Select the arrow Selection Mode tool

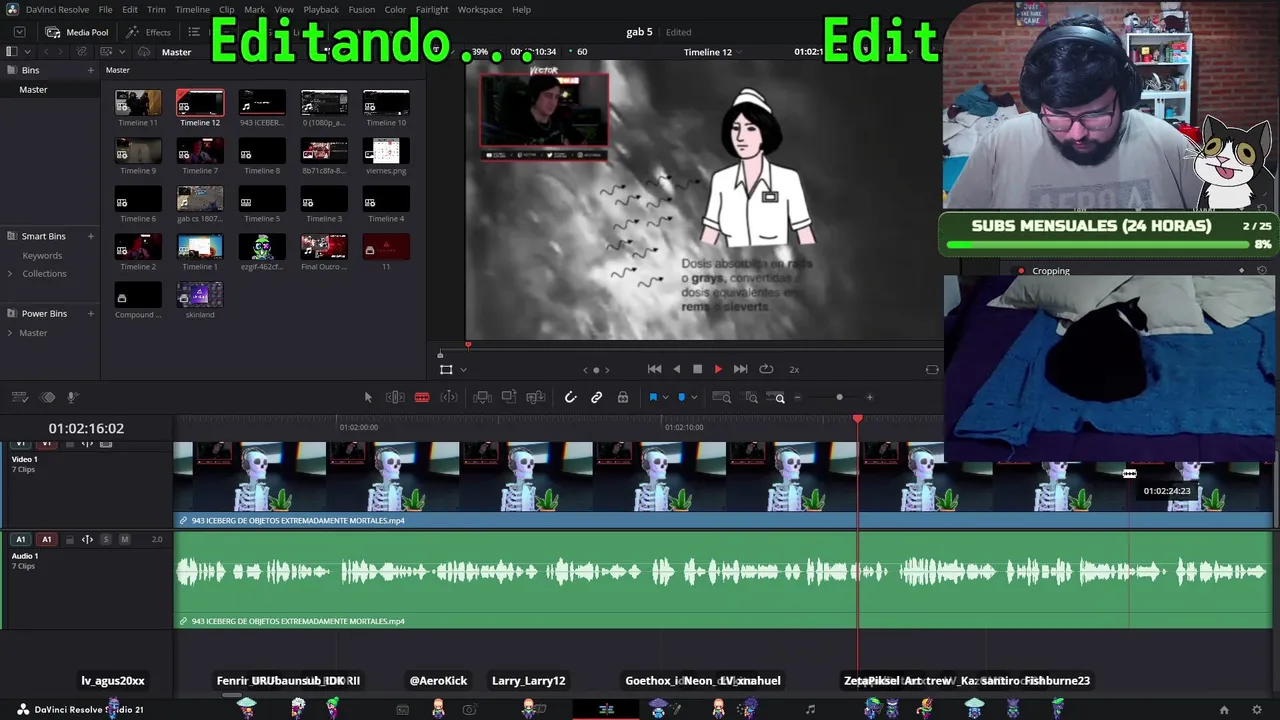point(368,398)
